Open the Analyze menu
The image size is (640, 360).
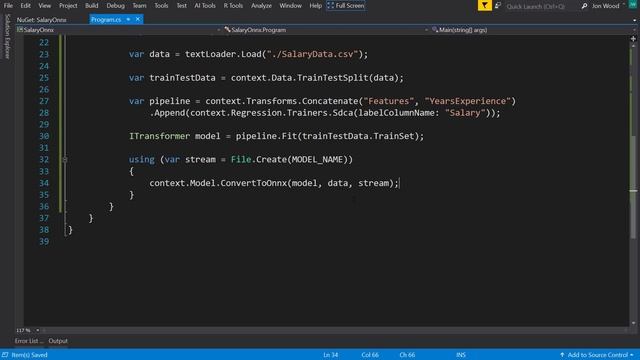click(261, 6)
